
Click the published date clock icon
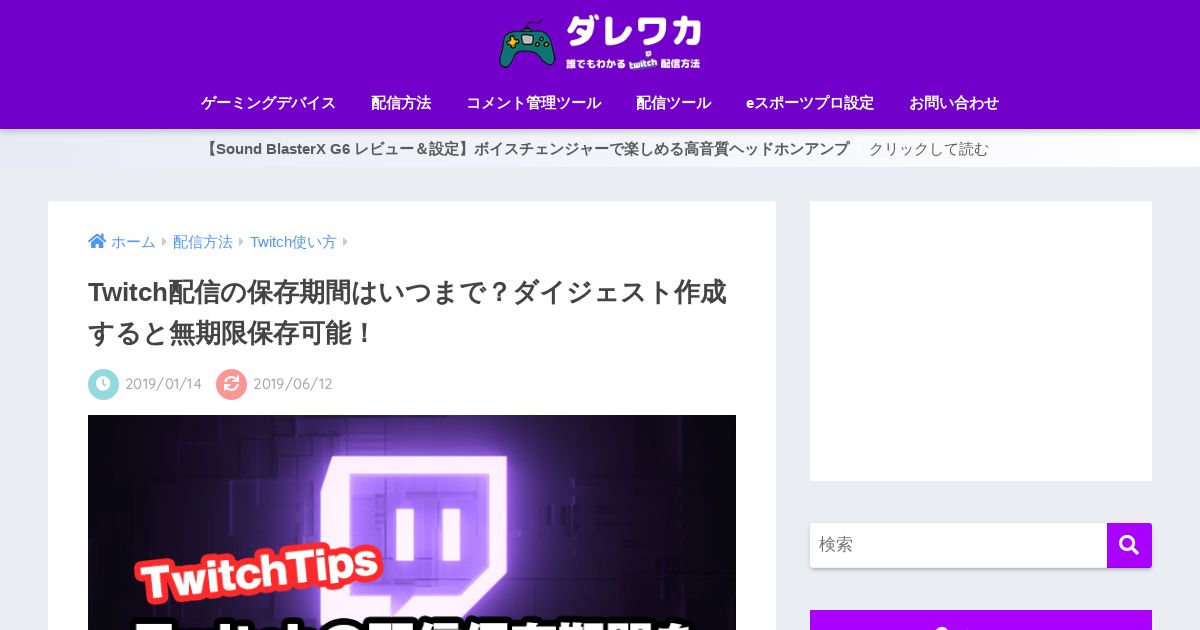click(103, 384)
